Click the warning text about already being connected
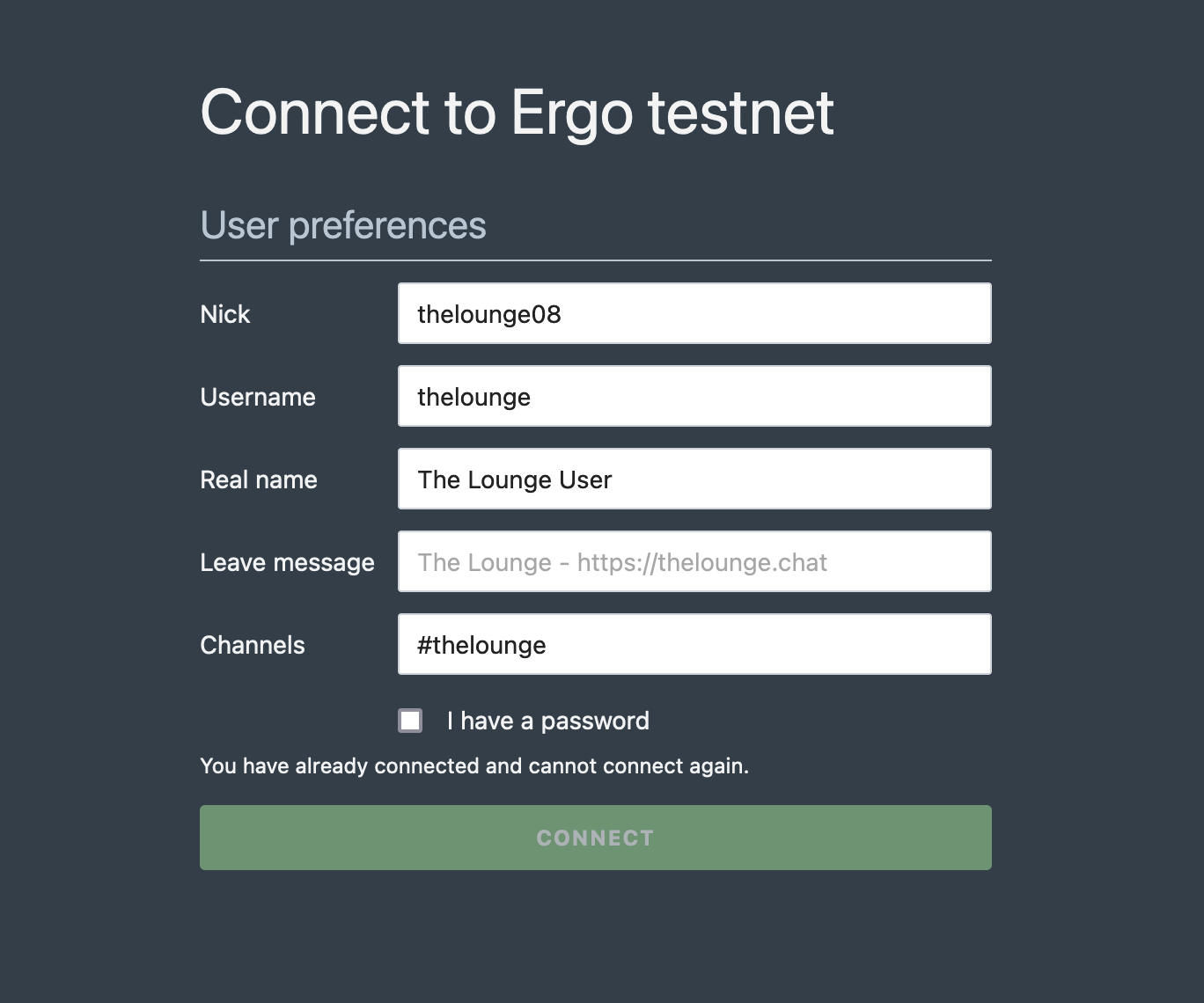1204x1003 pixels. (x=474, y=765)
